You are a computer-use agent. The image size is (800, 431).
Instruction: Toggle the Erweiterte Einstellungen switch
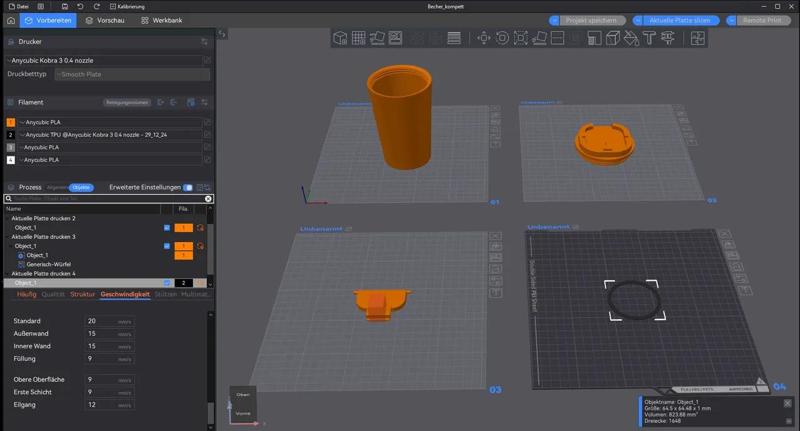point(188,187)
